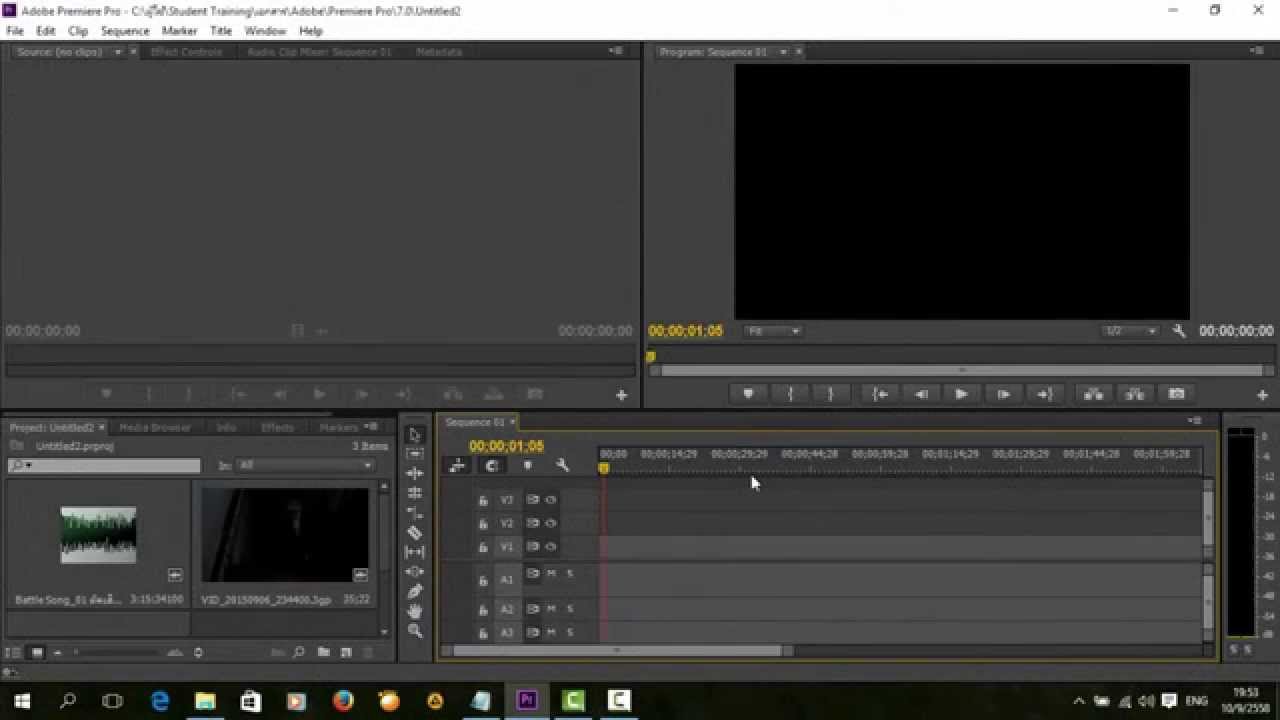Viewport: 1280px width, 720px height.
Task: Solo audio track A3
Action: click(x=570, y=633)
